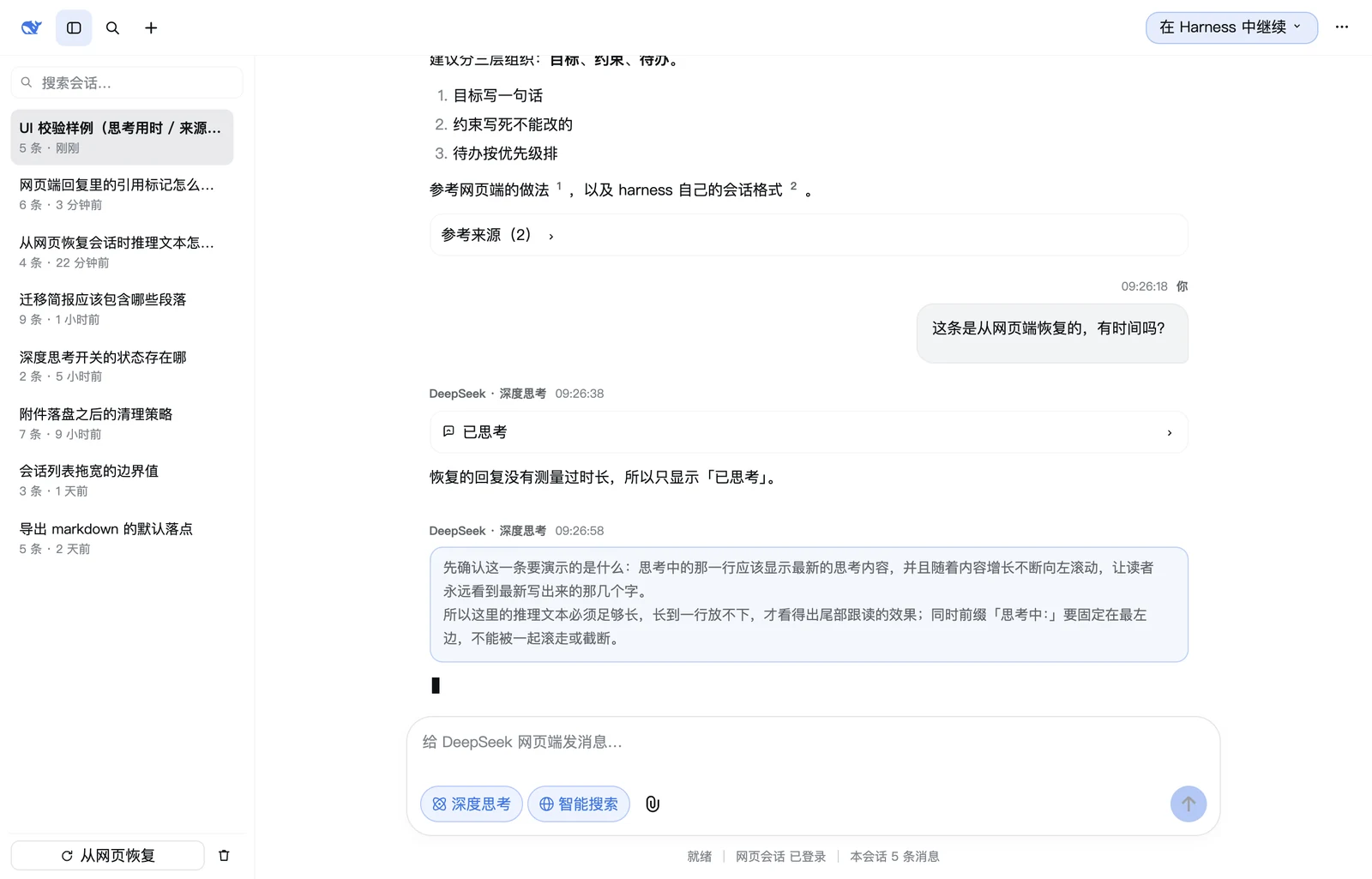This screenshot has height=879, width=1372.
Task: Click timestamp 09:26:18 on user message
Action: click(1144, 286)
